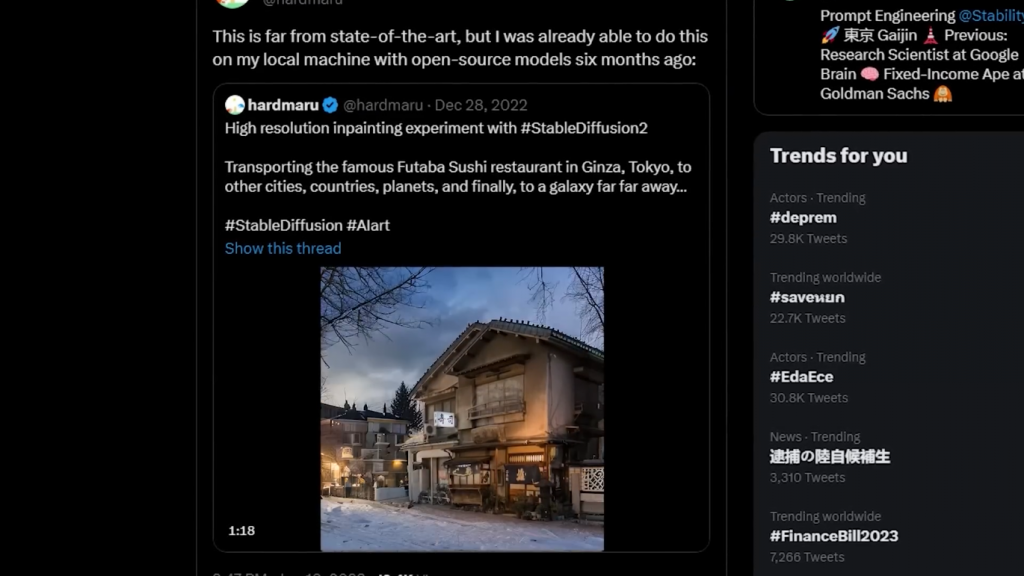1024x576 pixels.
Task: Click hardmaru's avatar in the quoted tweet
Action: click(x=235, y=105)
